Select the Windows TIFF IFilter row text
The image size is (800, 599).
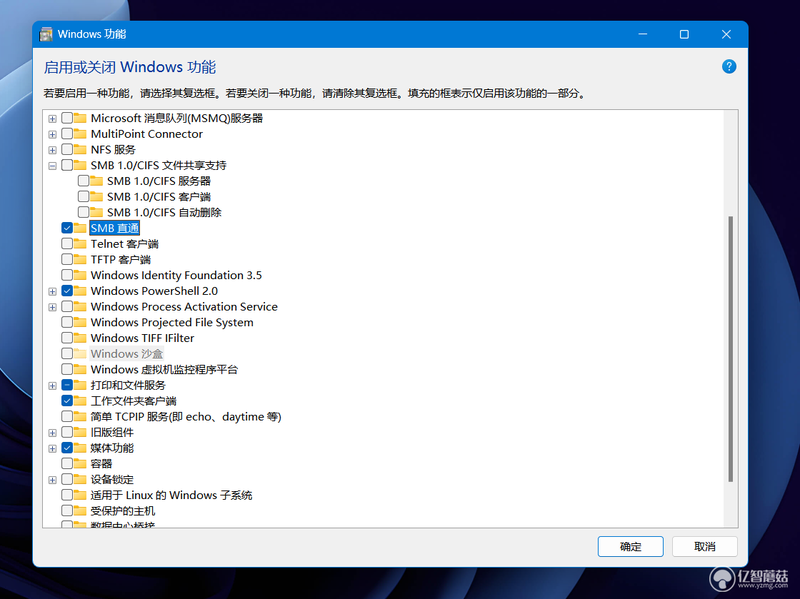tap(142, 338)
